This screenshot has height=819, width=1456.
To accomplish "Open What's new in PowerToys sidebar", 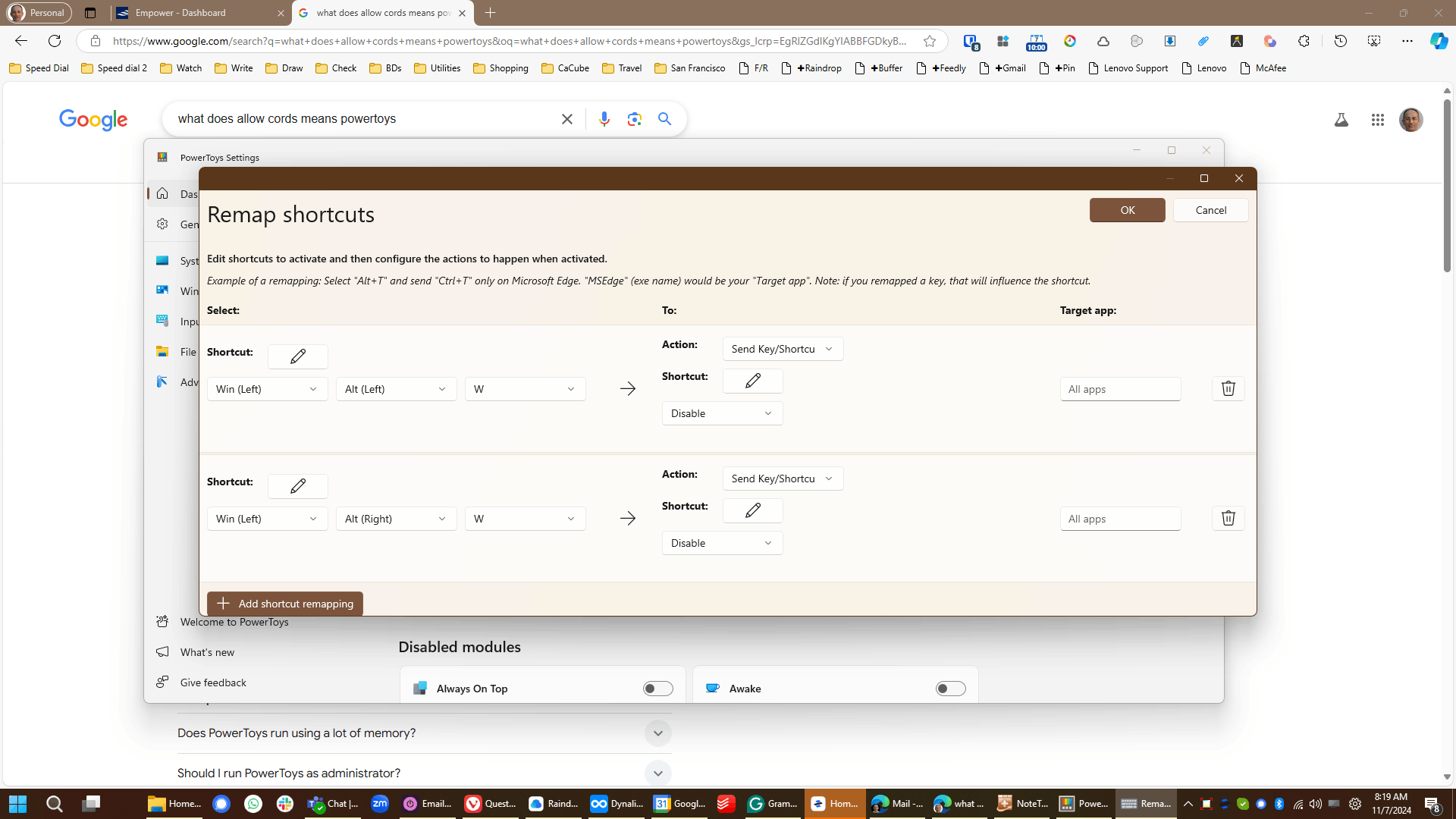I will tap(207, 652).
